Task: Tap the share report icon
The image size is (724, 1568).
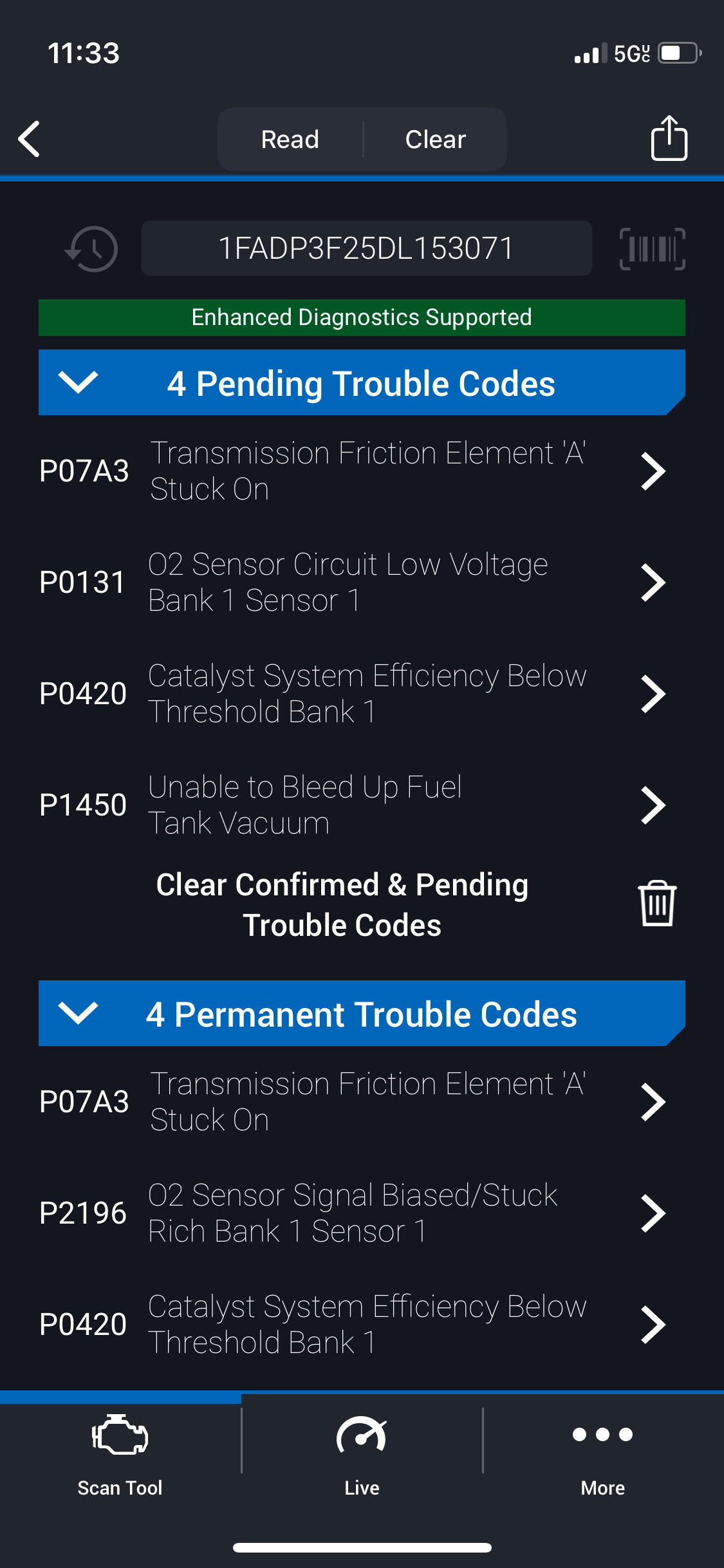Action: pos(669,138)
